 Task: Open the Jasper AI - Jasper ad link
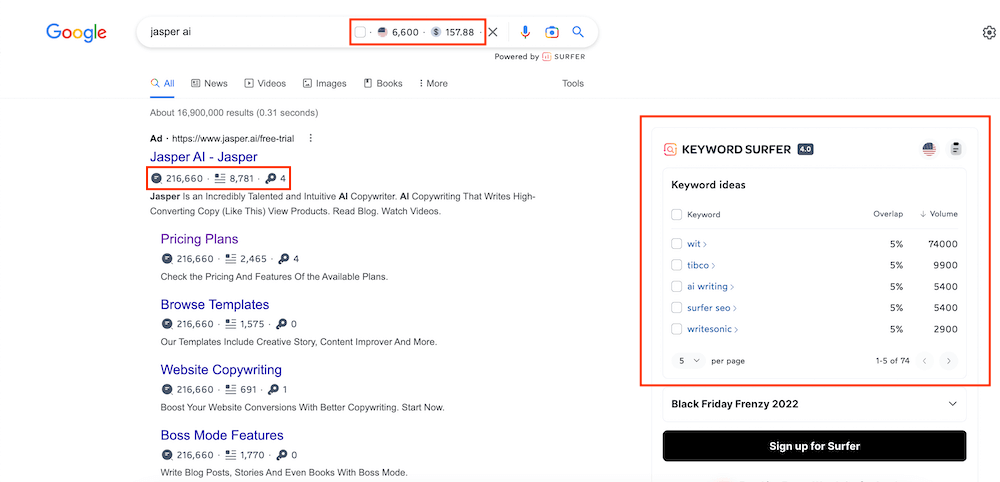203,157
